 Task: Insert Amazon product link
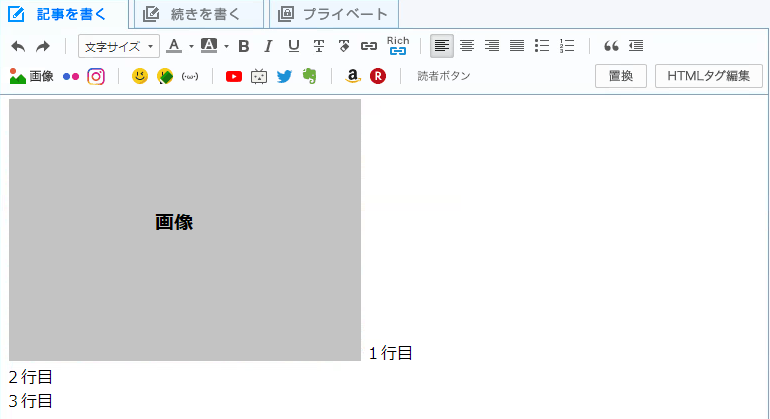click(x=353, y=76)
